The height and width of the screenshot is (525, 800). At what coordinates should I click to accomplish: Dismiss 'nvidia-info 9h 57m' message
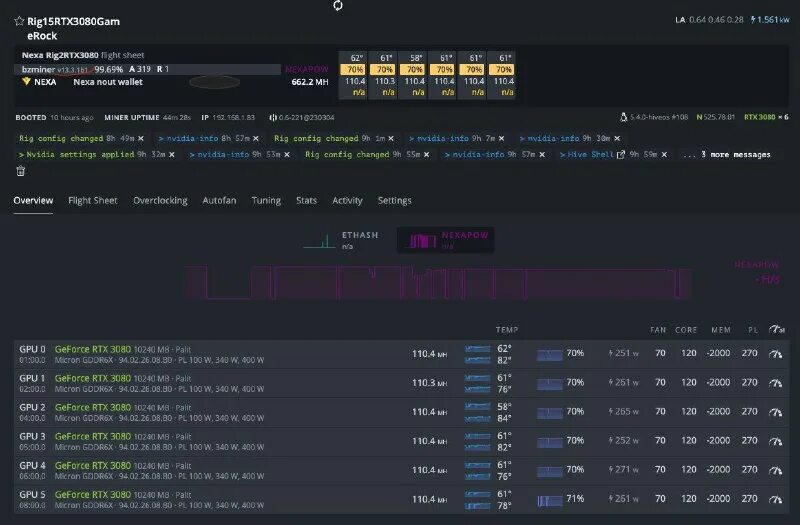[x=542, y=155]
